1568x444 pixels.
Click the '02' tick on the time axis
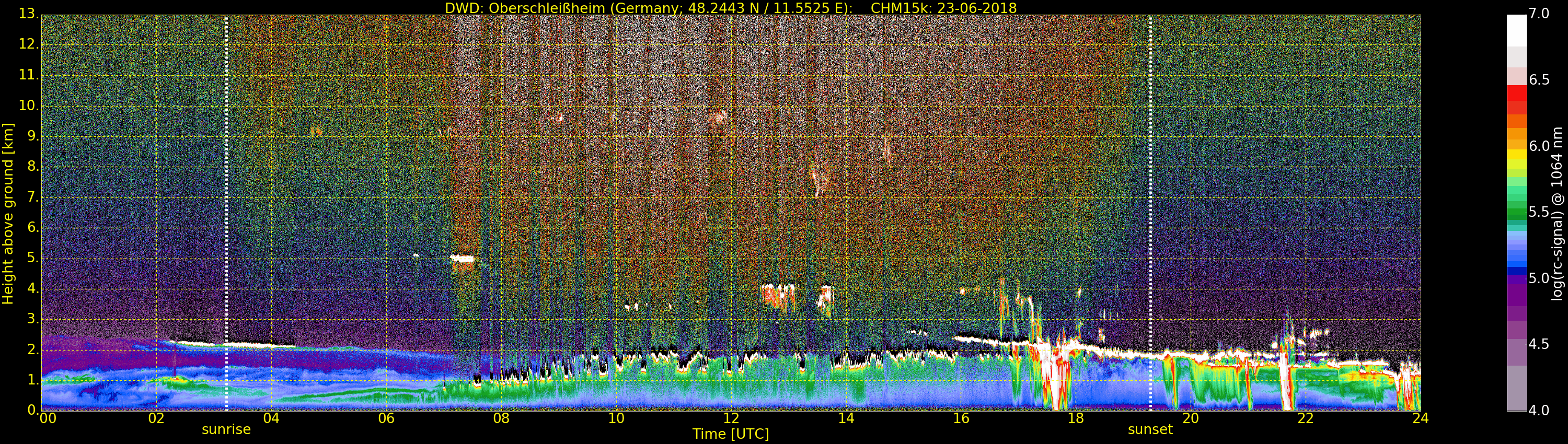point(156,418)
